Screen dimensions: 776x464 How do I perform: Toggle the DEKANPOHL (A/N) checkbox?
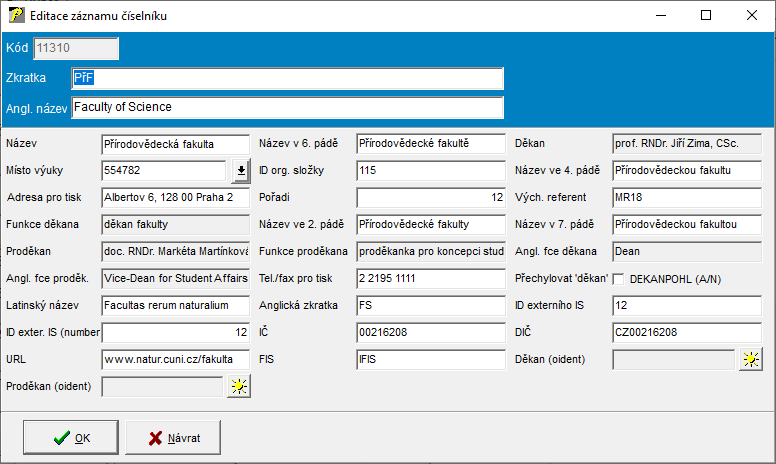[618, 278]
